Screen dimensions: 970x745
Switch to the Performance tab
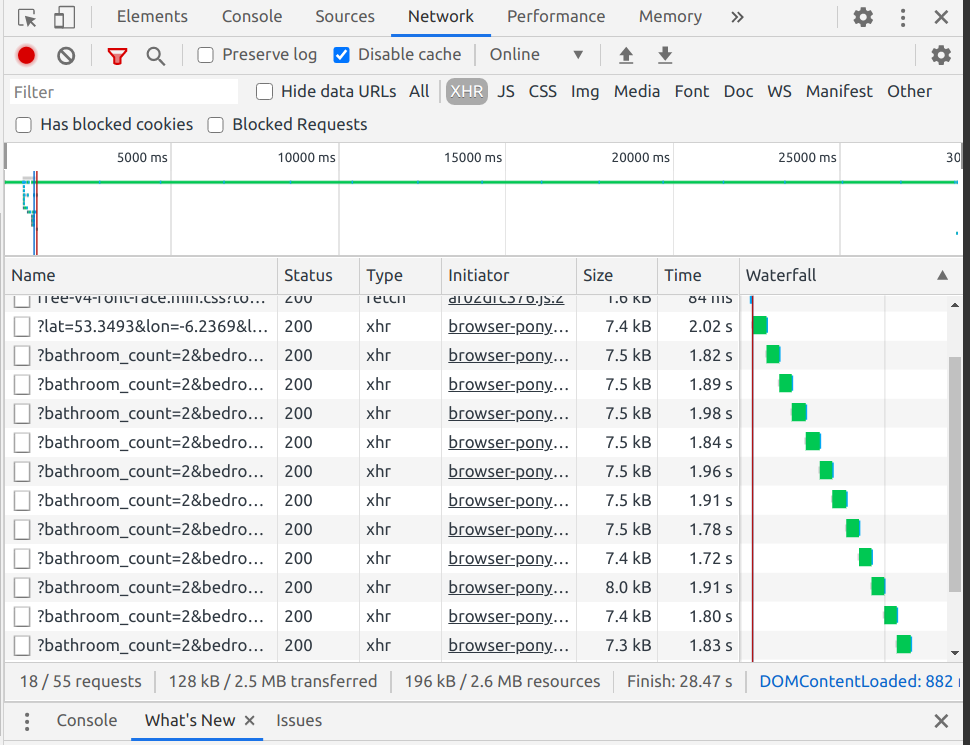[555, 17]
